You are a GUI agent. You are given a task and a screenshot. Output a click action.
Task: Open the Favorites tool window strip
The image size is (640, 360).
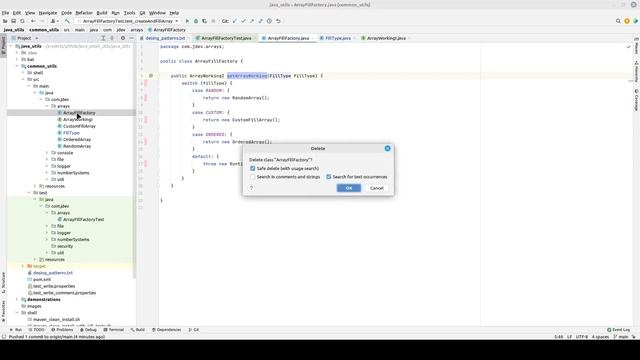(x=3, y=312)
